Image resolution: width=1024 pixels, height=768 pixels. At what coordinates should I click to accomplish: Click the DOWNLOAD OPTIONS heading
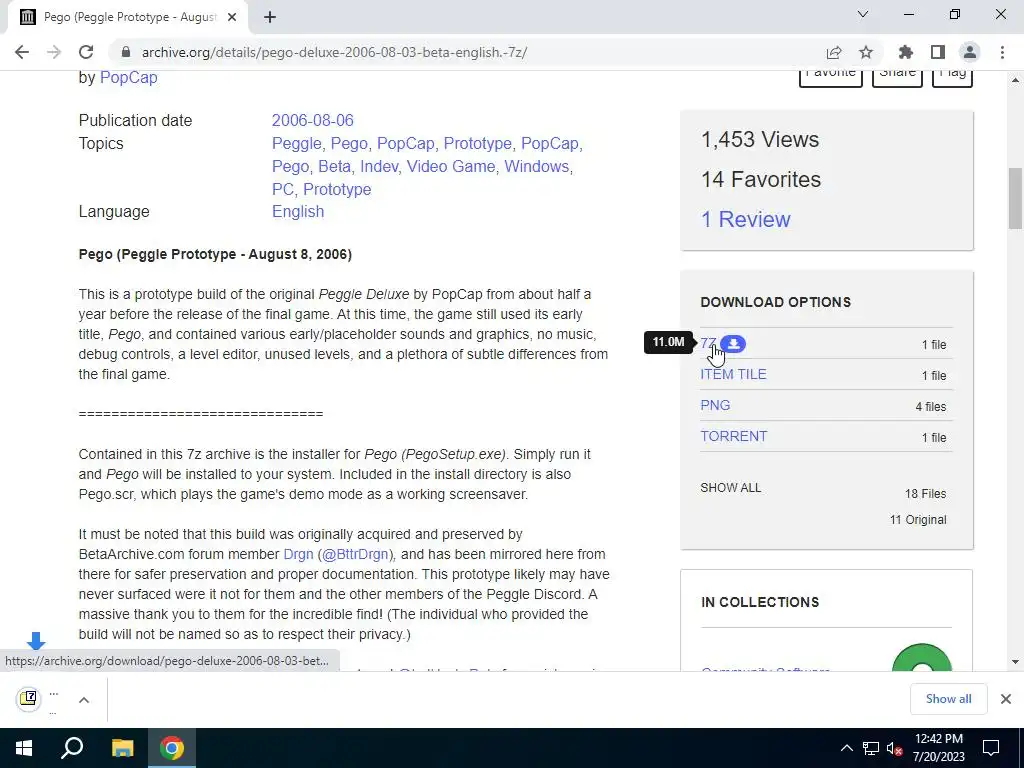point(775,302)
